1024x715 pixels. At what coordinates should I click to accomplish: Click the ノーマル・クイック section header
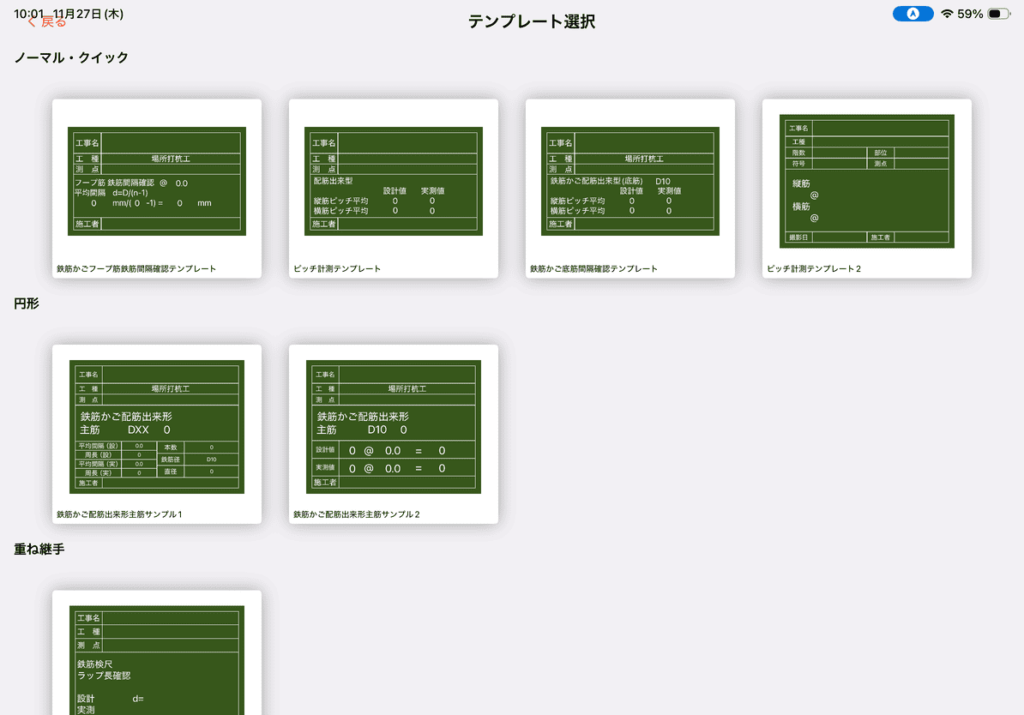coord(71,58)
